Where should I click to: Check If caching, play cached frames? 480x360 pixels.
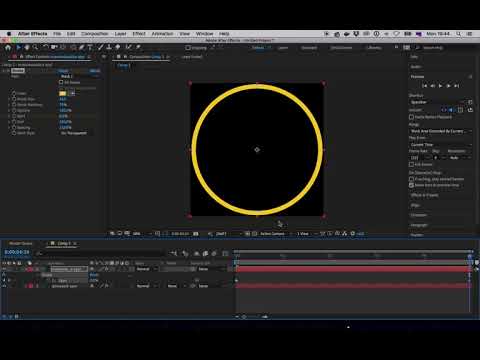click(x=411, y=179)
